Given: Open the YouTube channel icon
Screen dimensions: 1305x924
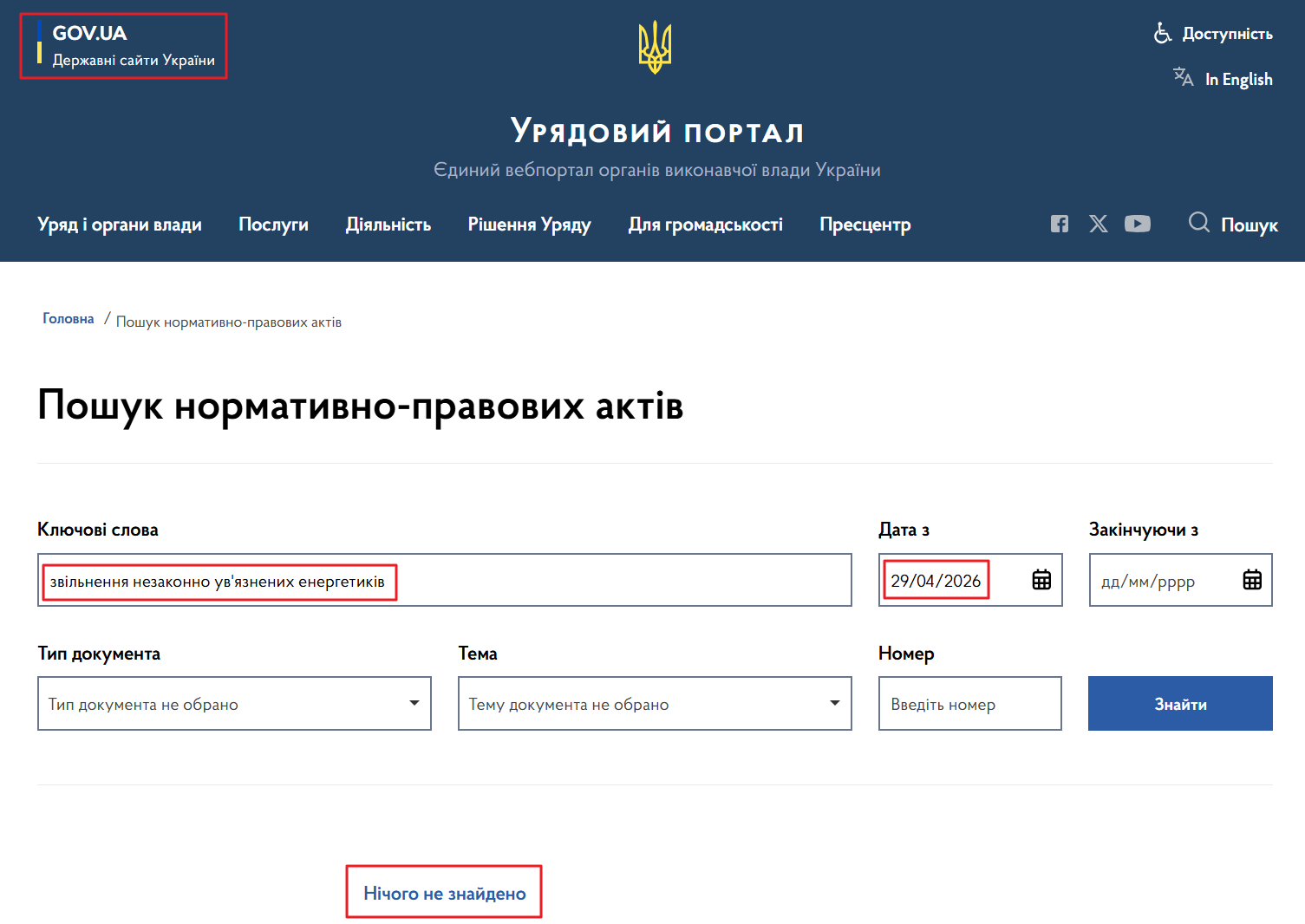Looking at the screenshot, I should click(1138, 224).
